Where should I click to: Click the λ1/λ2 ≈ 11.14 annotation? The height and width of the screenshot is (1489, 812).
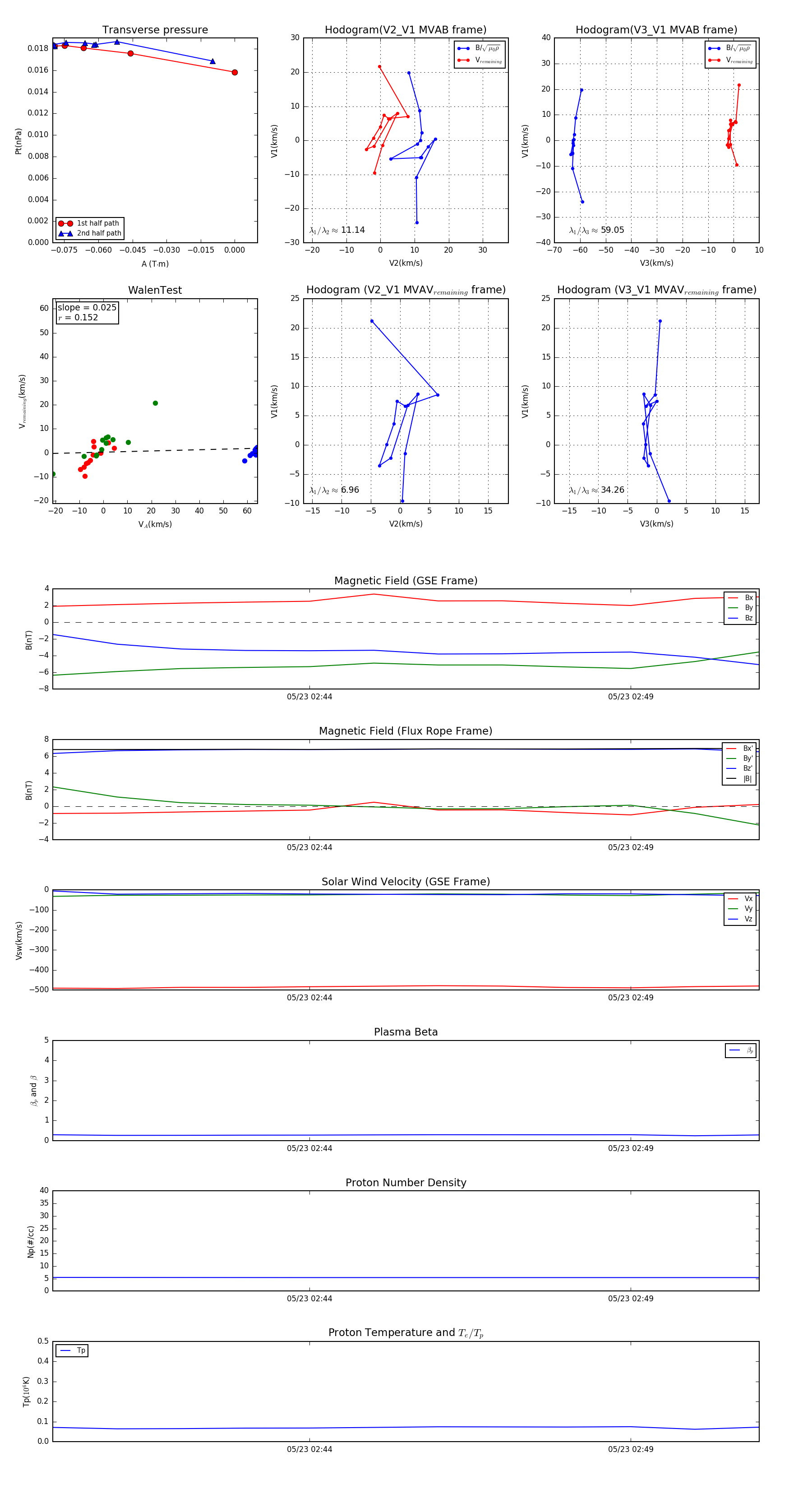tap(337, 230)
